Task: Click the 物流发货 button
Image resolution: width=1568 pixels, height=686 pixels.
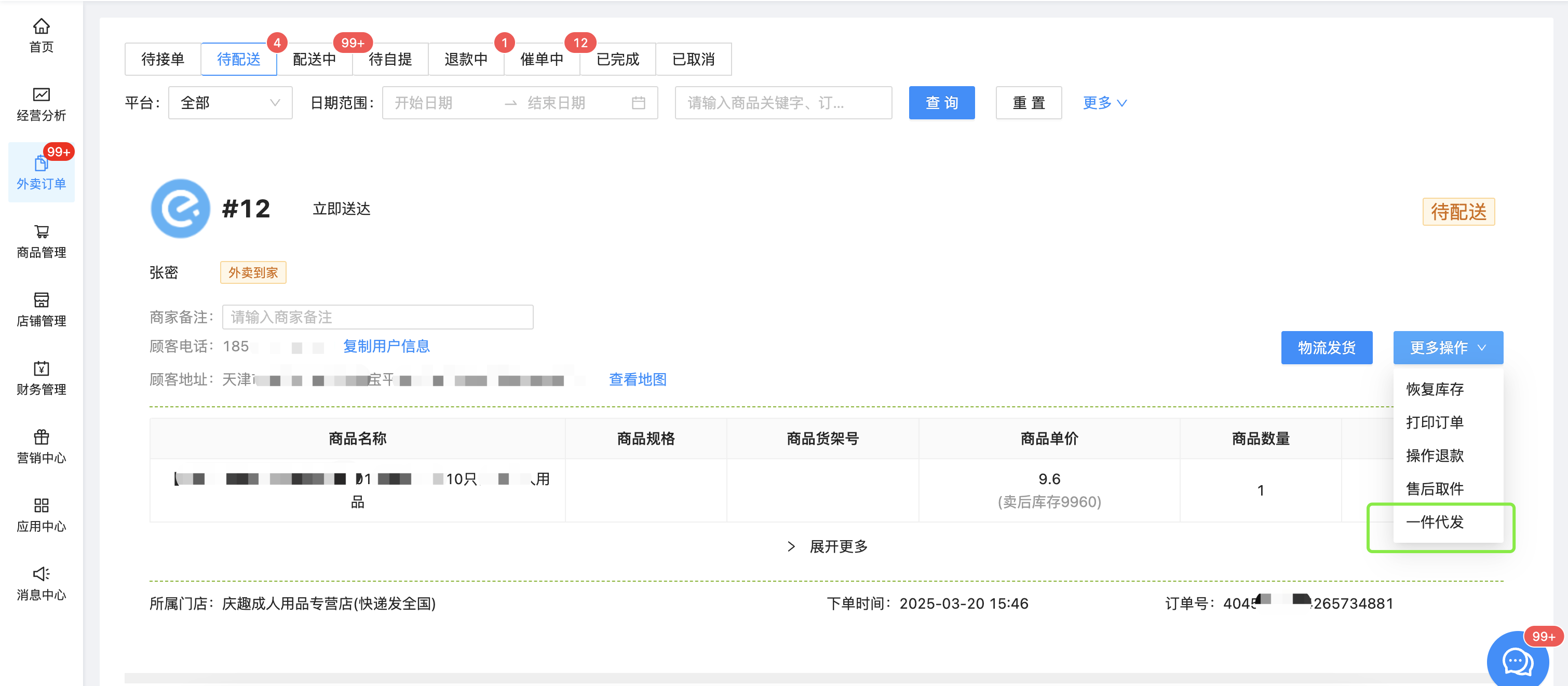Action: 1327,347
